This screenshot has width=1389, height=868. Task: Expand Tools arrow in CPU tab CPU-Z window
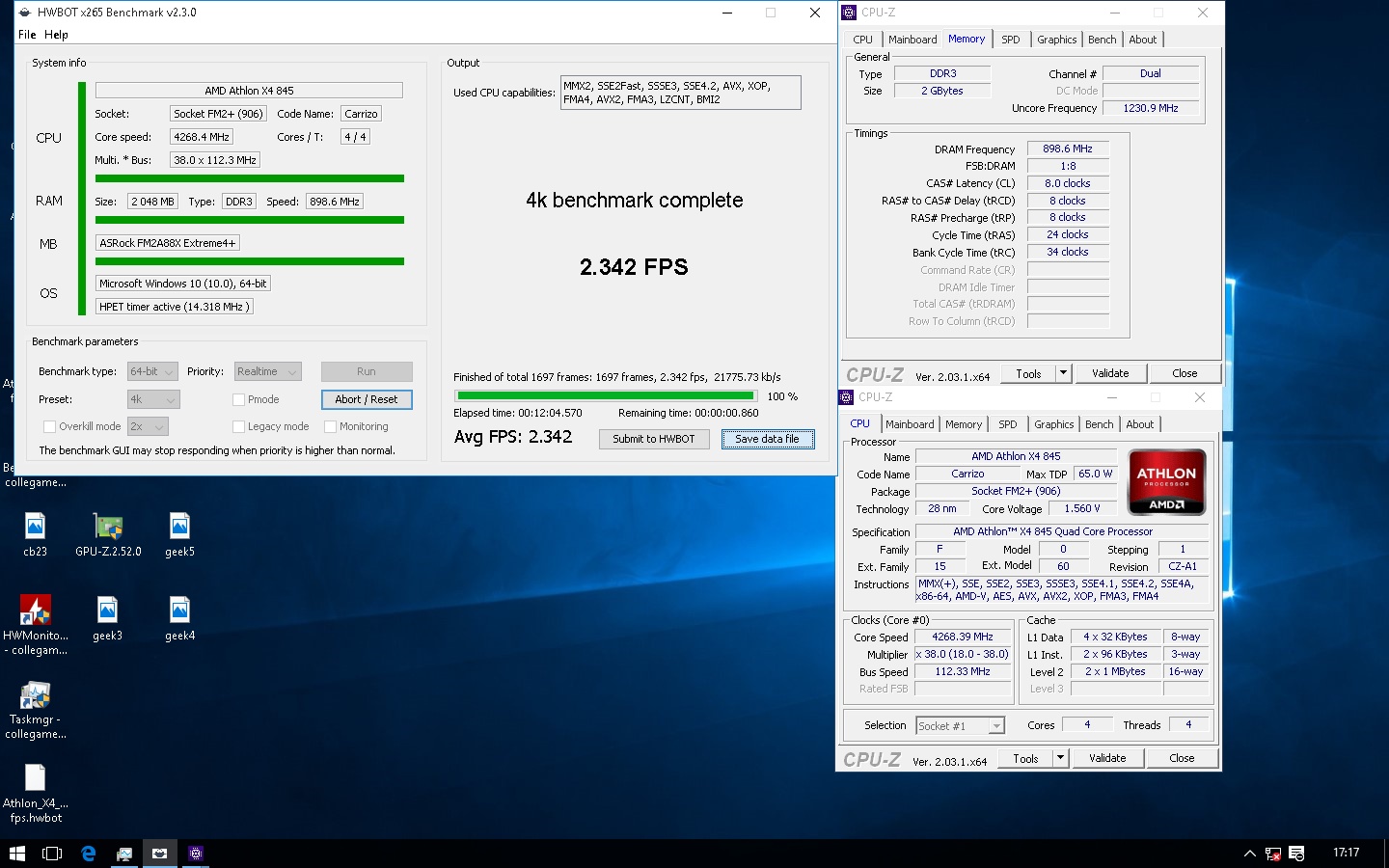[x=1060, y=758]
